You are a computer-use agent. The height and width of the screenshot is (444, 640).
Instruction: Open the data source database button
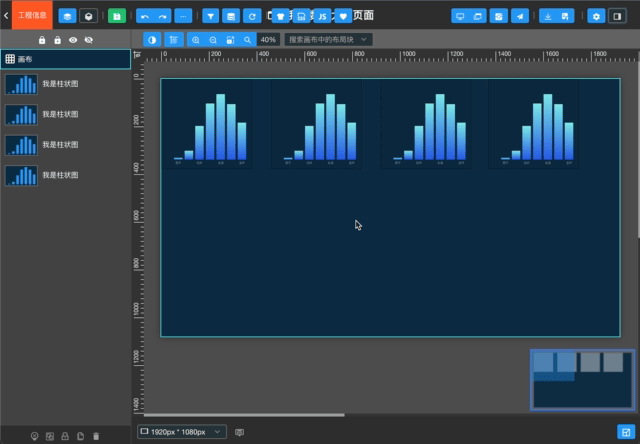coord(231,16)
